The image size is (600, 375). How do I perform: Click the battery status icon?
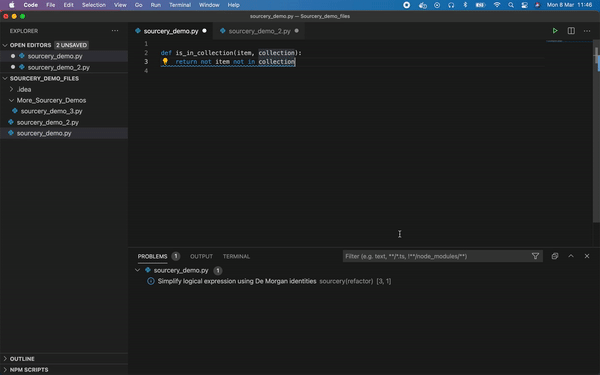(x=480, y=5)
